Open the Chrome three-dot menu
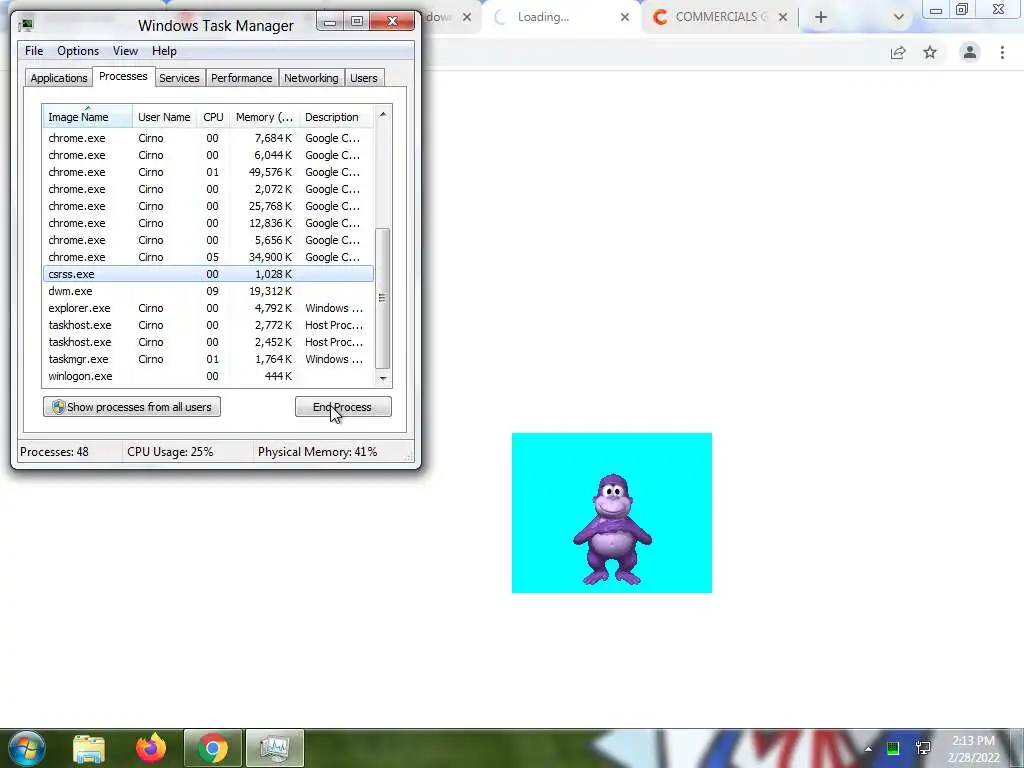The image size is (1024, 768). click(1002, 52)
